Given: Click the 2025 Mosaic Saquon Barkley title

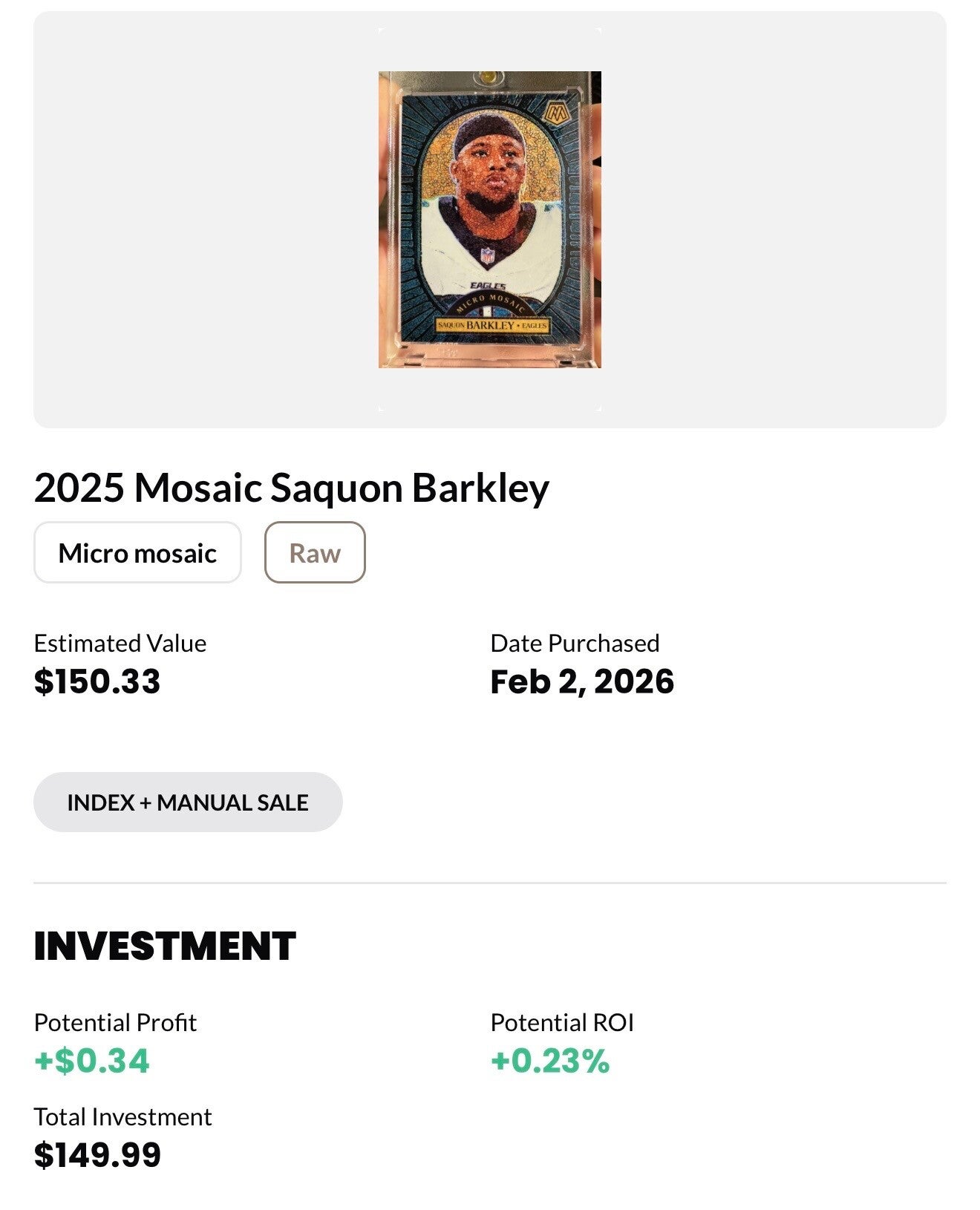Looking at the screenshot, I should (291, 488).
